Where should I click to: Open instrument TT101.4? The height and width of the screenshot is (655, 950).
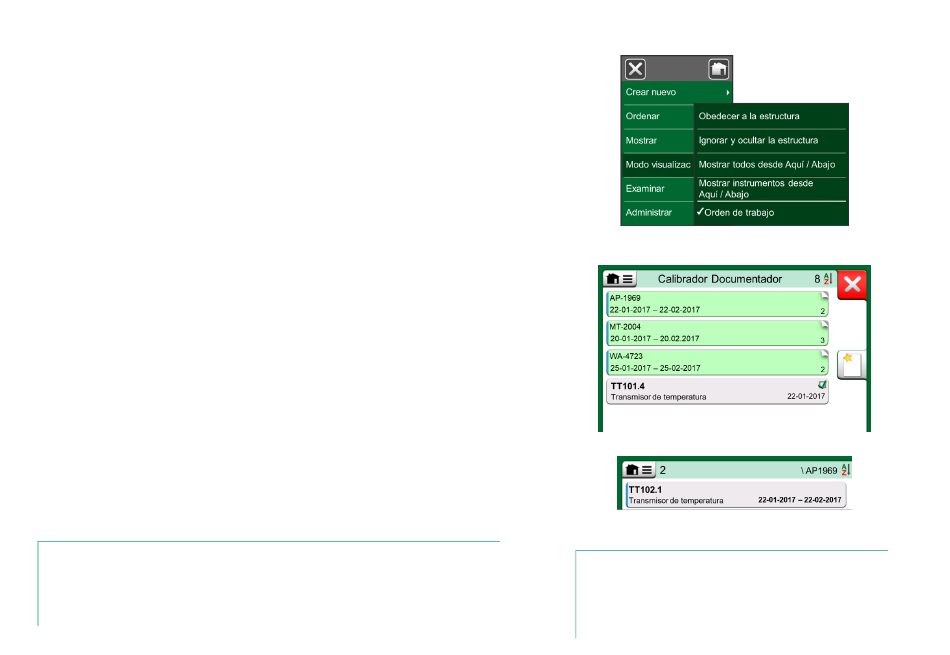717,391
